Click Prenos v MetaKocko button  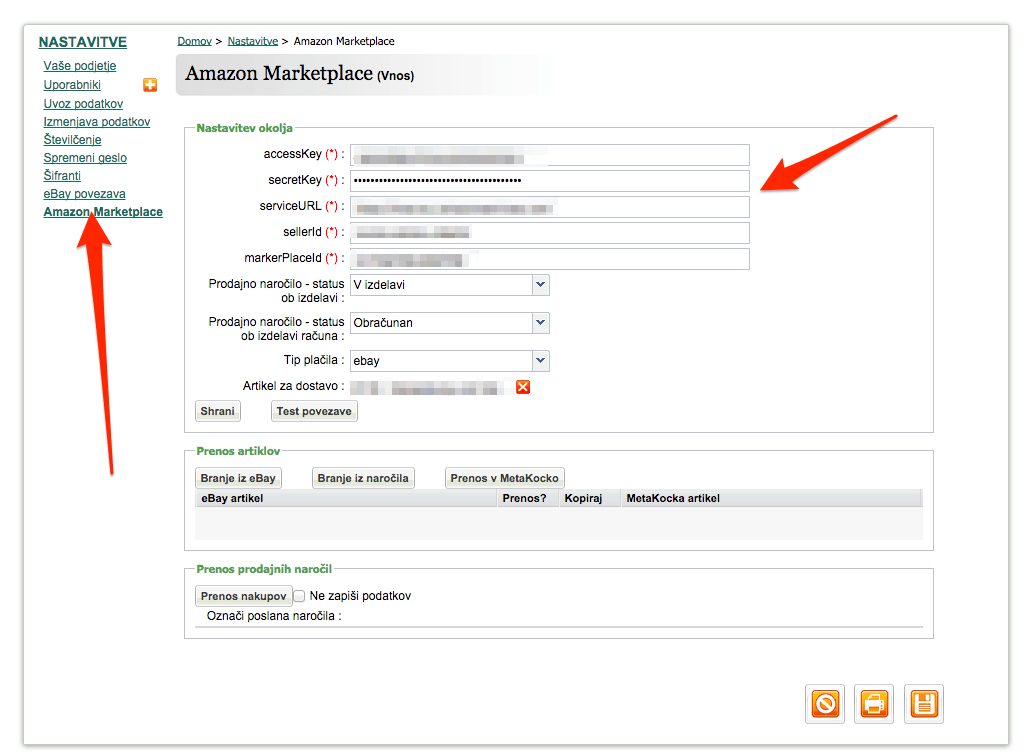tap(505, 478)
